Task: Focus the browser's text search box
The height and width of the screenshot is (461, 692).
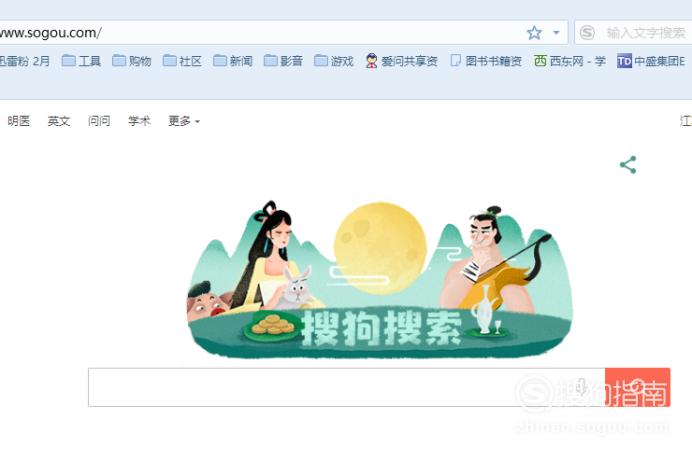Action: [x=645, y=33]
